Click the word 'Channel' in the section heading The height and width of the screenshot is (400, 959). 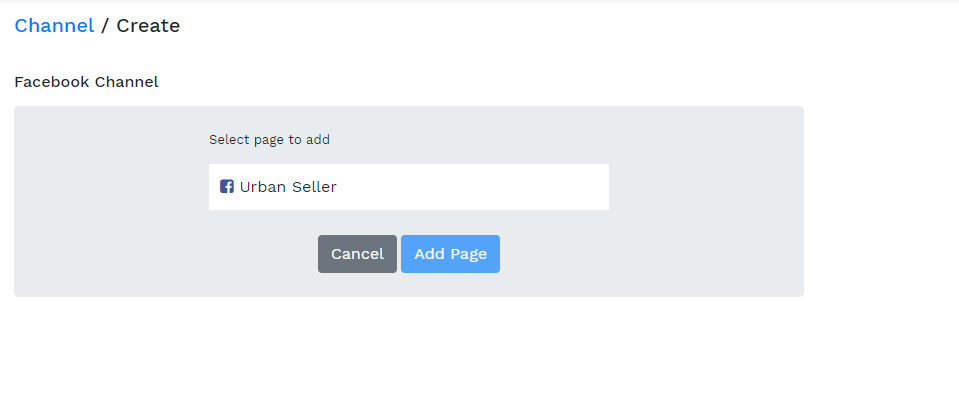[x=126, y=82]
